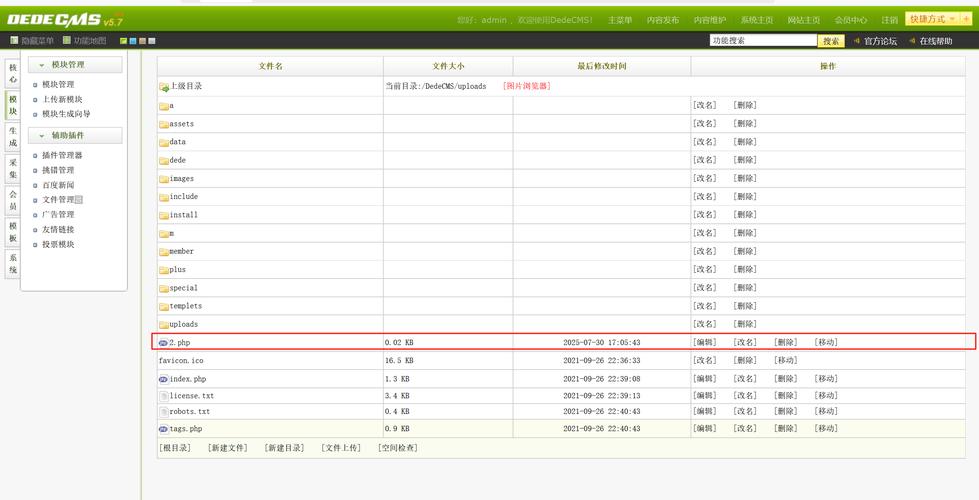Click the 功能地图 function map icon
The height and width of the screenshot is (500, 979).
[x=66, y=41]
